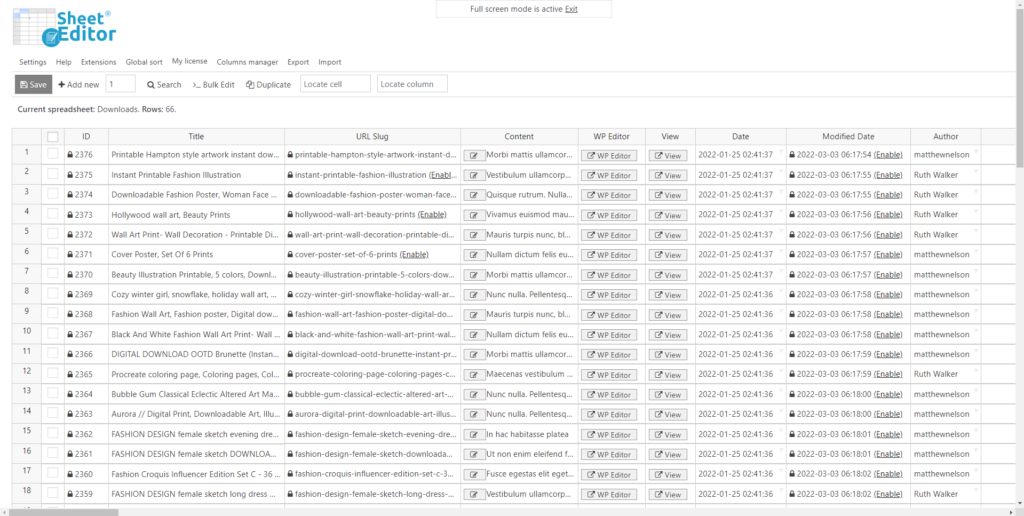Check the box for row 1
The width and height of the screenshot is (1024, 516).
(x=53, y=153)
